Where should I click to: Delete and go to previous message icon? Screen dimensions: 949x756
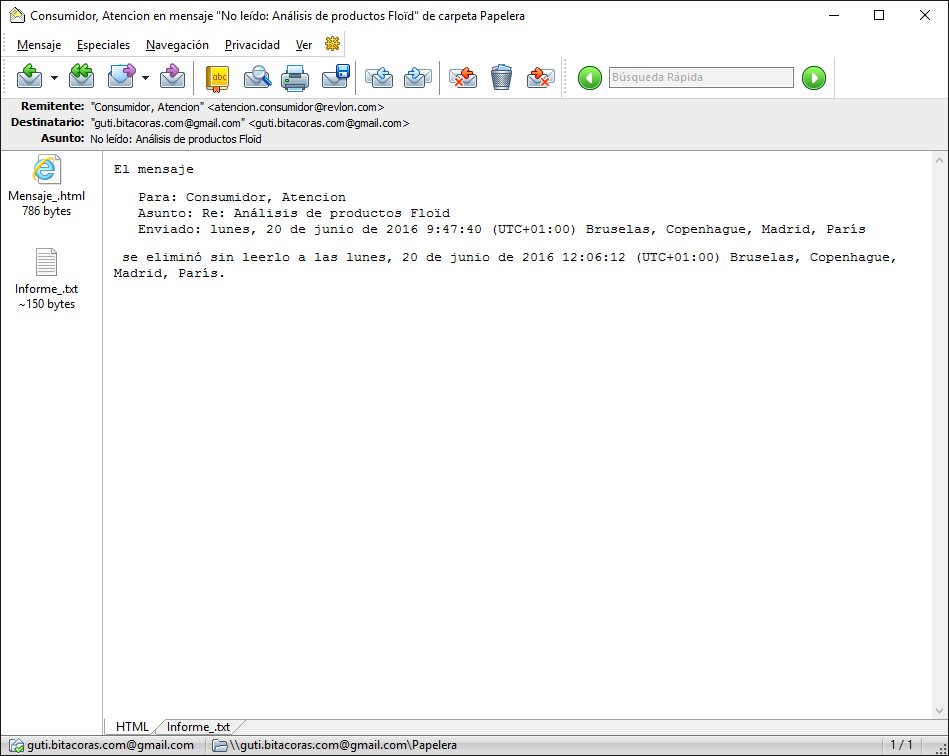click(462, 77)
